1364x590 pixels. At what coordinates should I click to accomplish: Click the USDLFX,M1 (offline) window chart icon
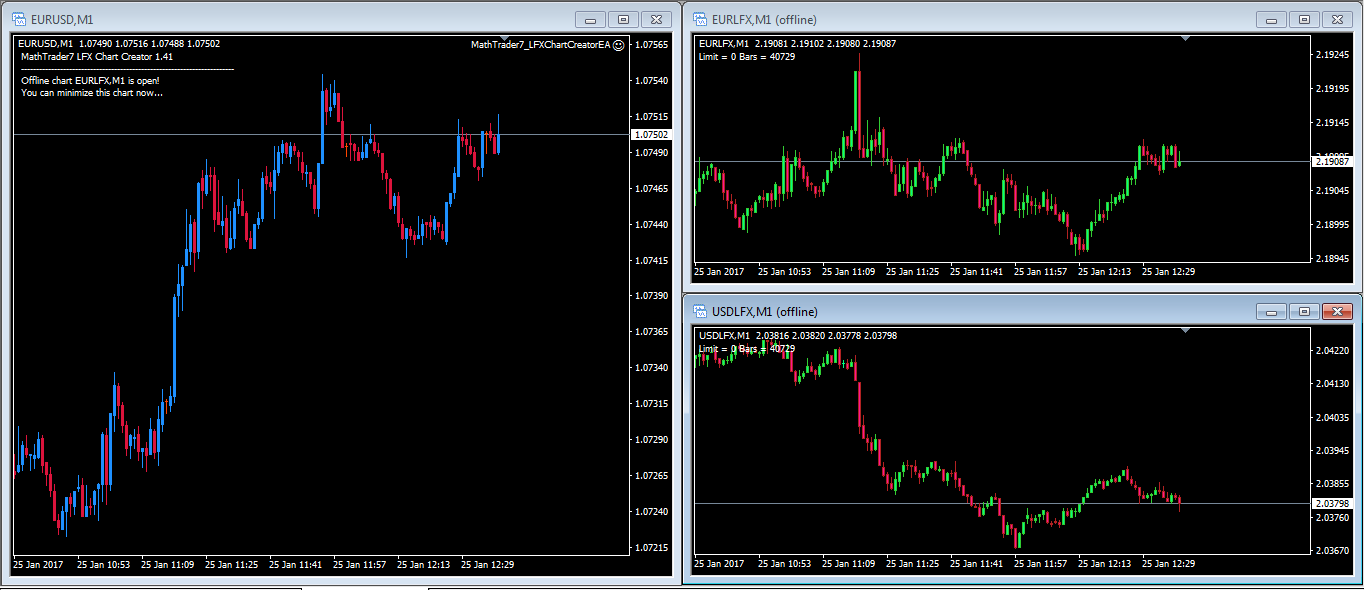click(x=698, y=311)
